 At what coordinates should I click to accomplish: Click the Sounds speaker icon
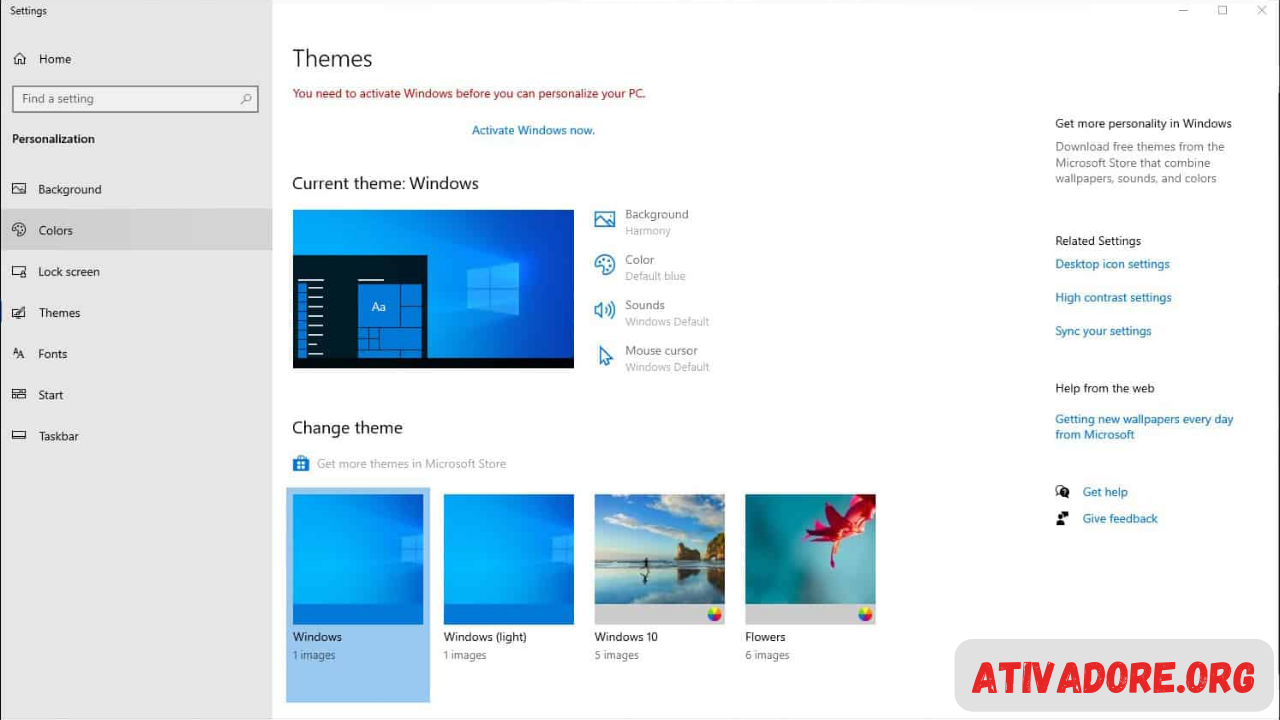pyautogui.click(x=604, y=311)
